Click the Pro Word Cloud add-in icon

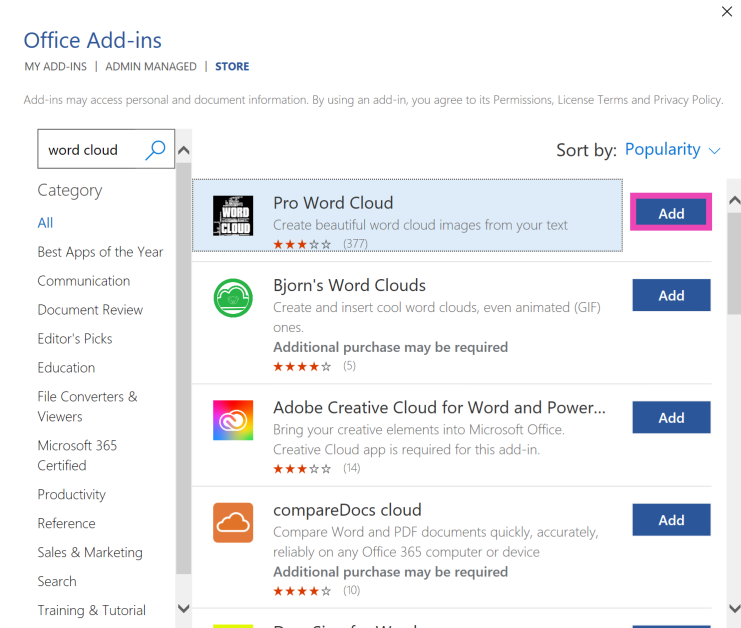point(233,215)
